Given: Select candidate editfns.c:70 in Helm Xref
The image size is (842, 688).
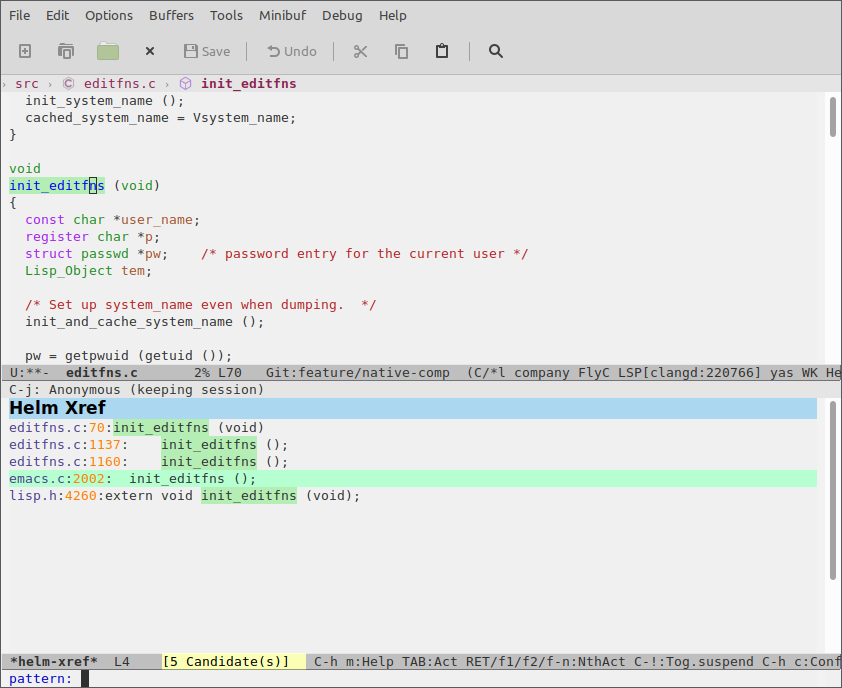Looking at the screenshot, I should tap(412, 428).
